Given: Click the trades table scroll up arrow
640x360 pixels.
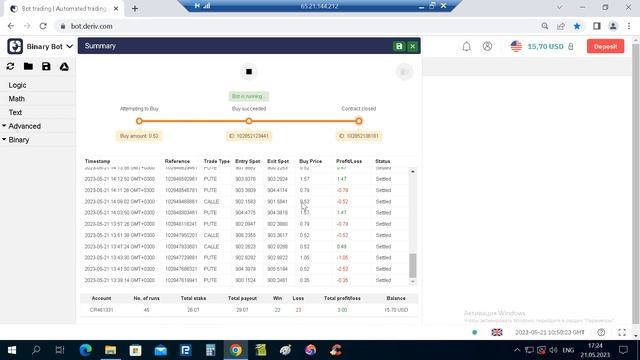Looking at the screenshot, I should pyautogui.click(x=413, y=172).
